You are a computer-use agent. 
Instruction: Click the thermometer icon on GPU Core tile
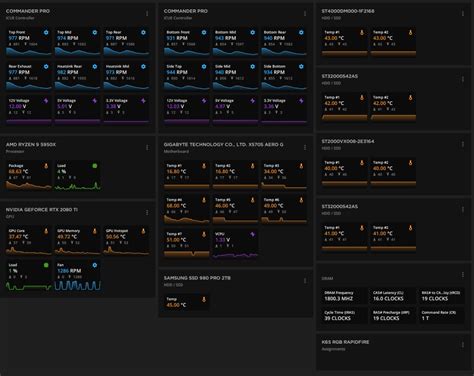click(46, 231)
